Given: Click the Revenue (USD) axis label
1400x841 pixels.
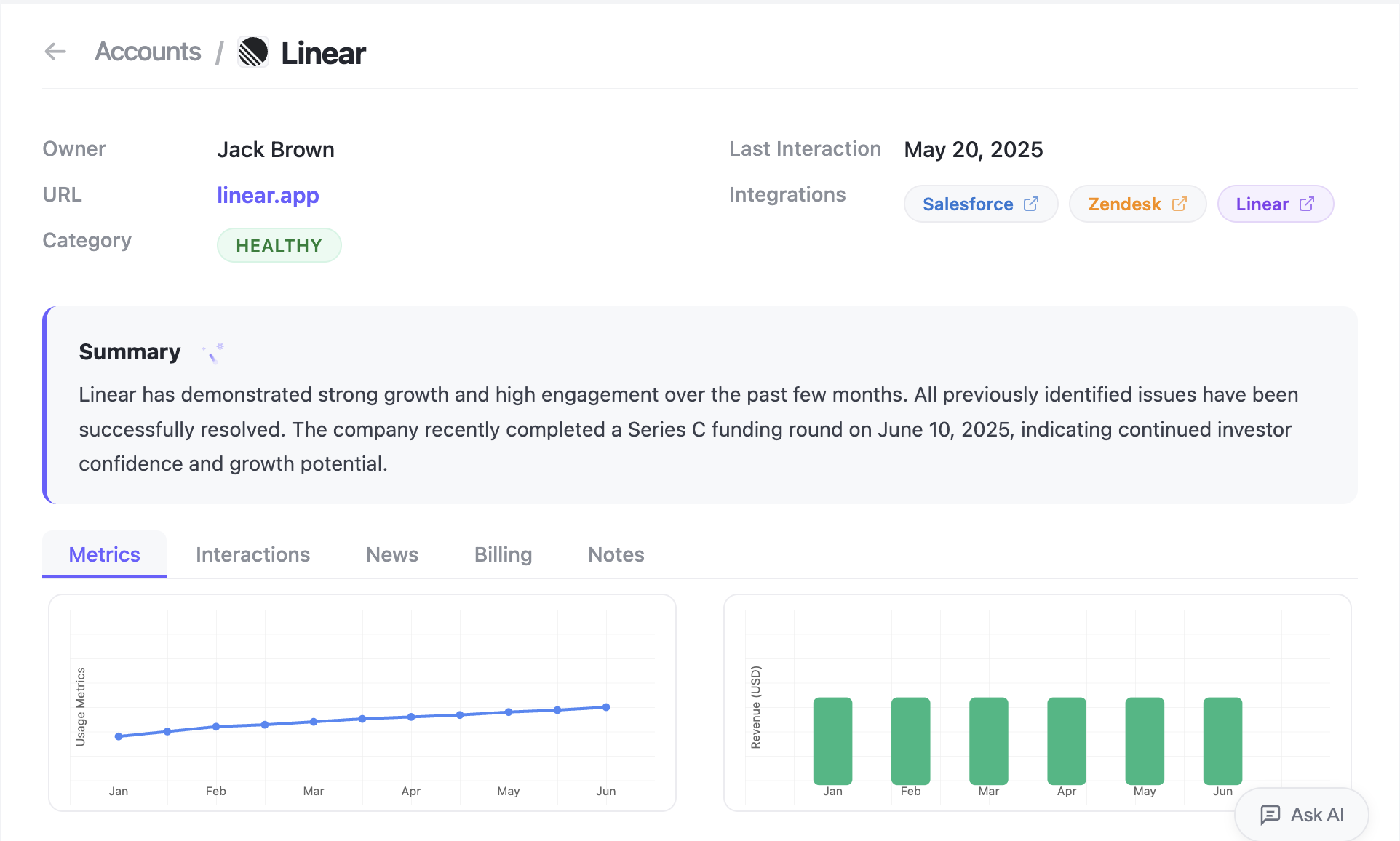Looking at the screenshot, I should (756, 707).
